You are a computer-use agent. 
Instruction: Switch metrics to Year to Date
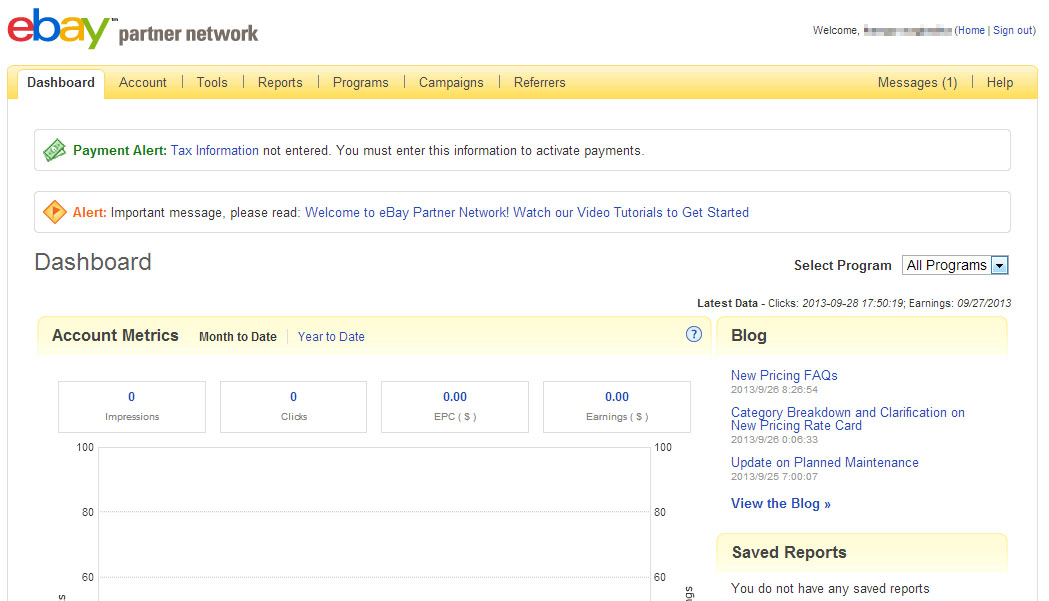click(331, 337)
